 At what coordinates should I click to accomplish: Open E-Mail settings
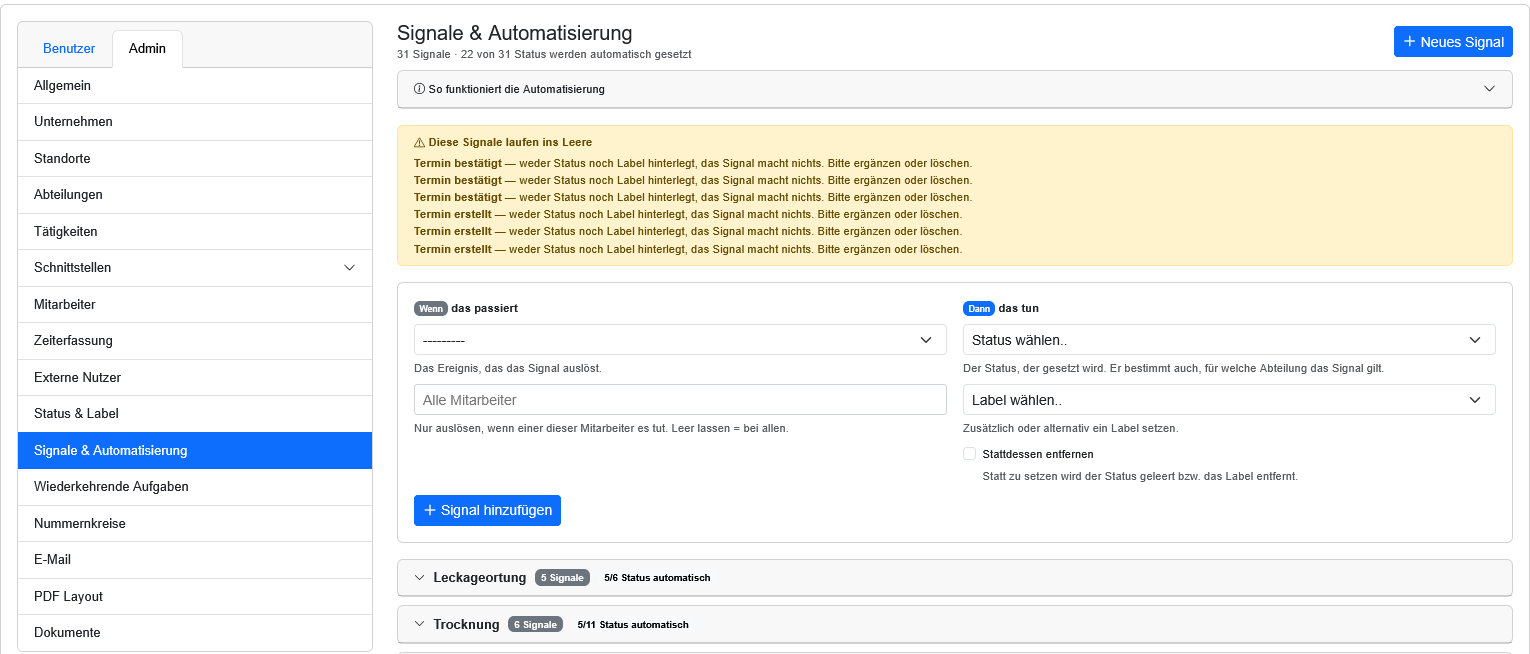(195, 560)
